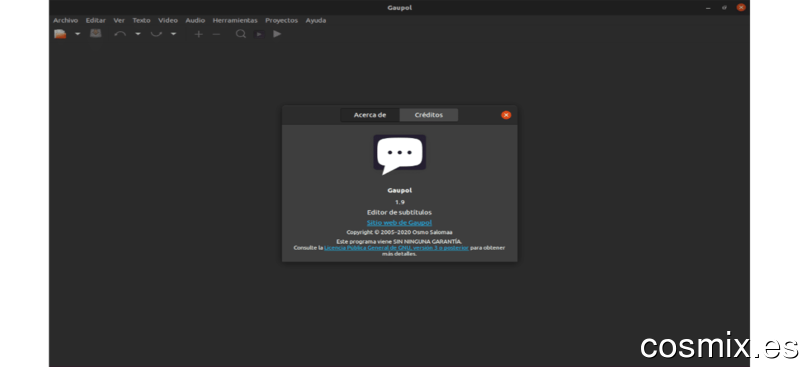Screen dimensions: 800x367
Task: Click the version number 1.9
Action: click(399, 202)
